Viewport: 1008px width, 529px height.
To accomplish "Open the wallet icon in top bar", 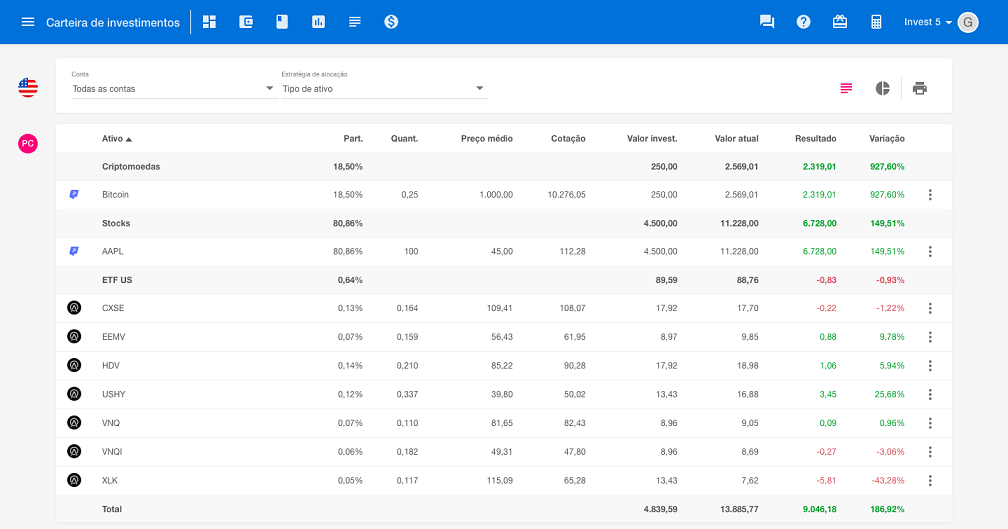I will pos(246,22).
